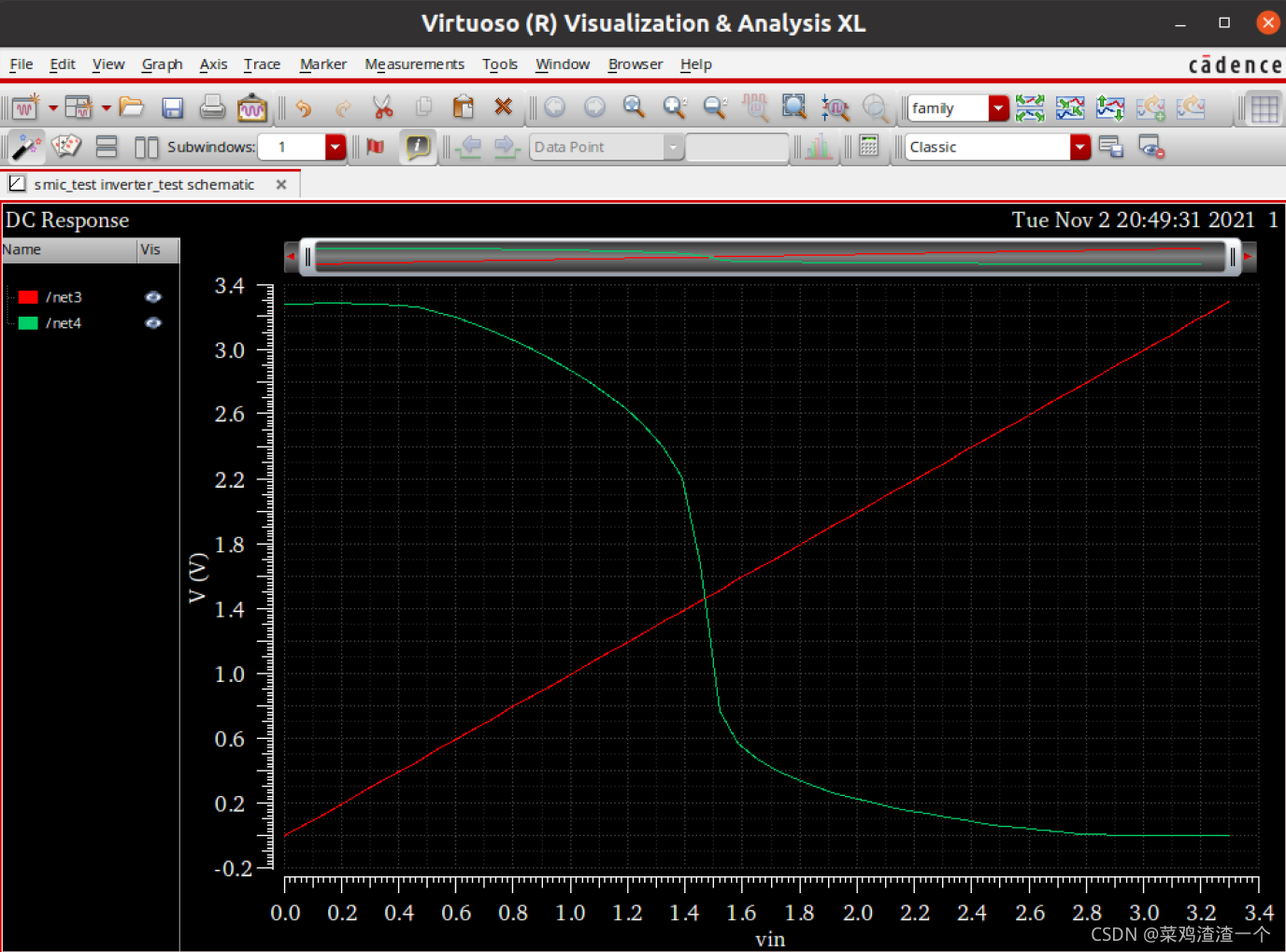The width and height of the screenshot is (1286, 952).
Task: Zoom in by two with plus magnifier
Action: (675, 107)
